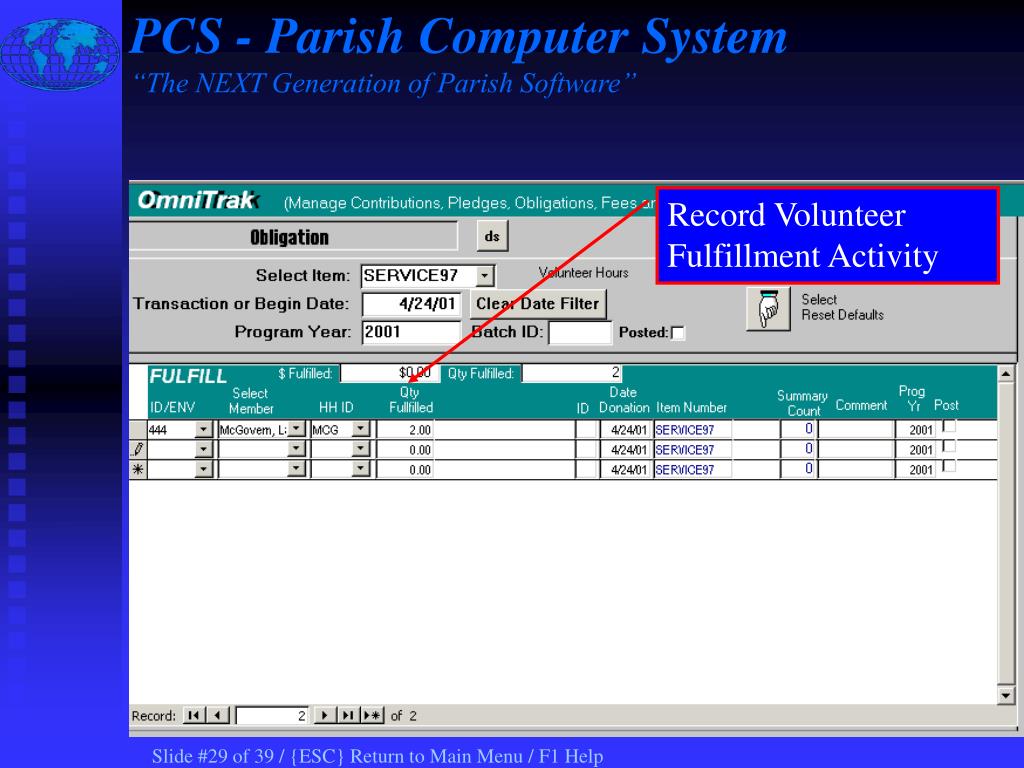This screenshot has width=1024, height=768.
Task: Click the Prog Yr 2001 in the McGovern row
Action: pyautogui.click(x=916, y=430)
